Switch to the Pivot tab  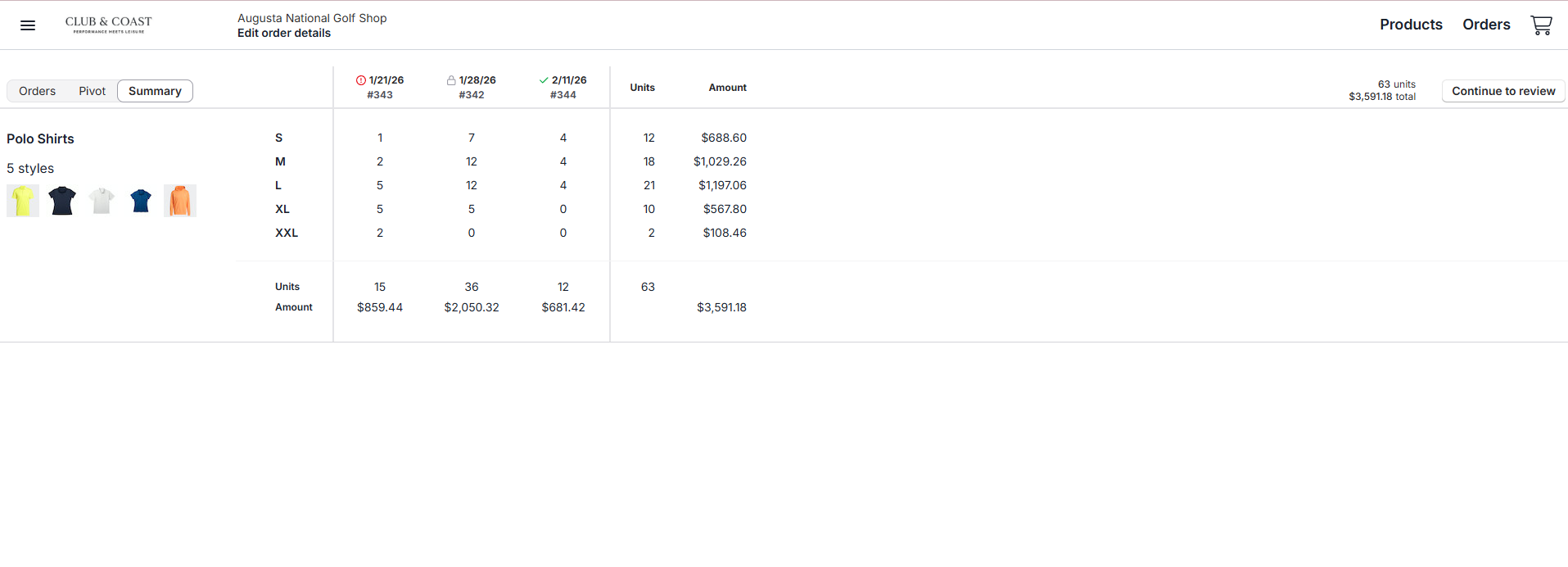[92, 91]
